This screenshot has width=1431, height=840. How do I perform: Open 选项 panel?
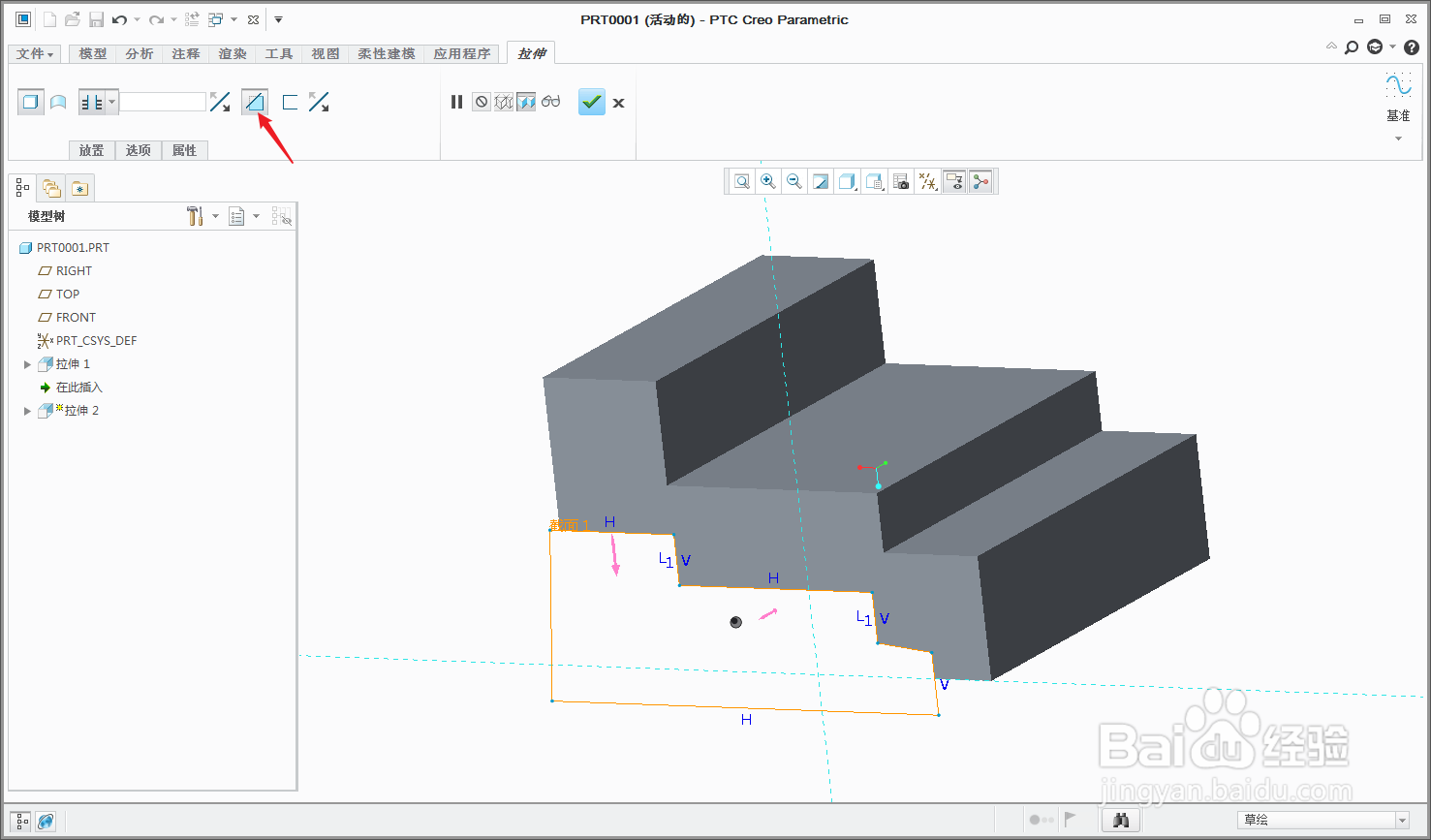point(139,150)
